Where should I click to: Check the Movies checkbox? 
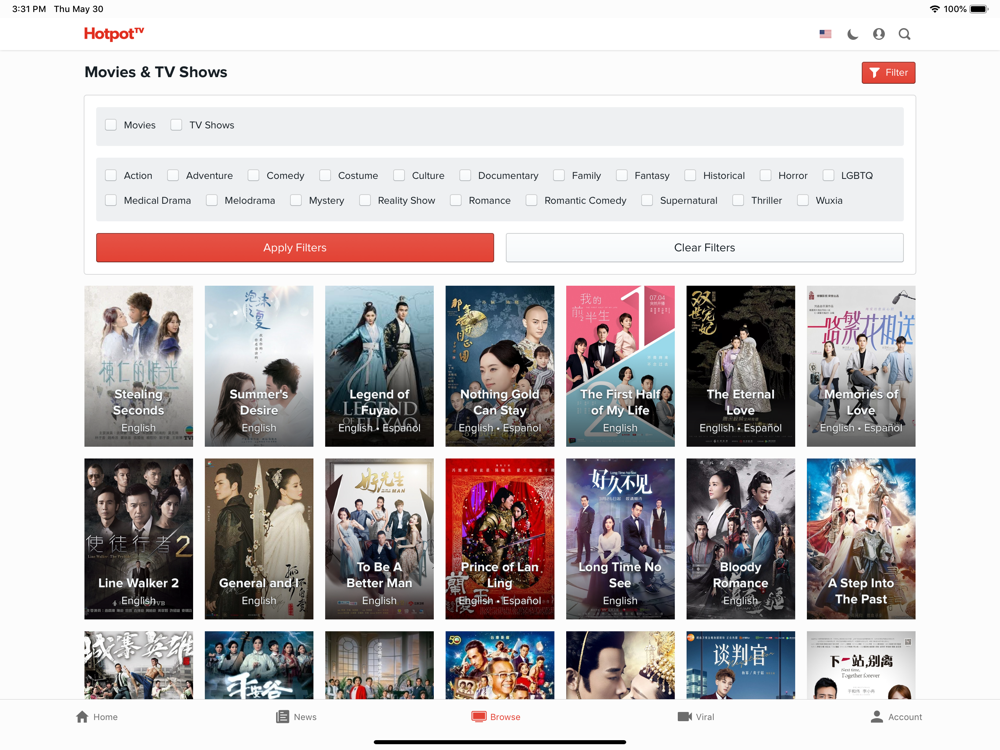tap(111, 125)
